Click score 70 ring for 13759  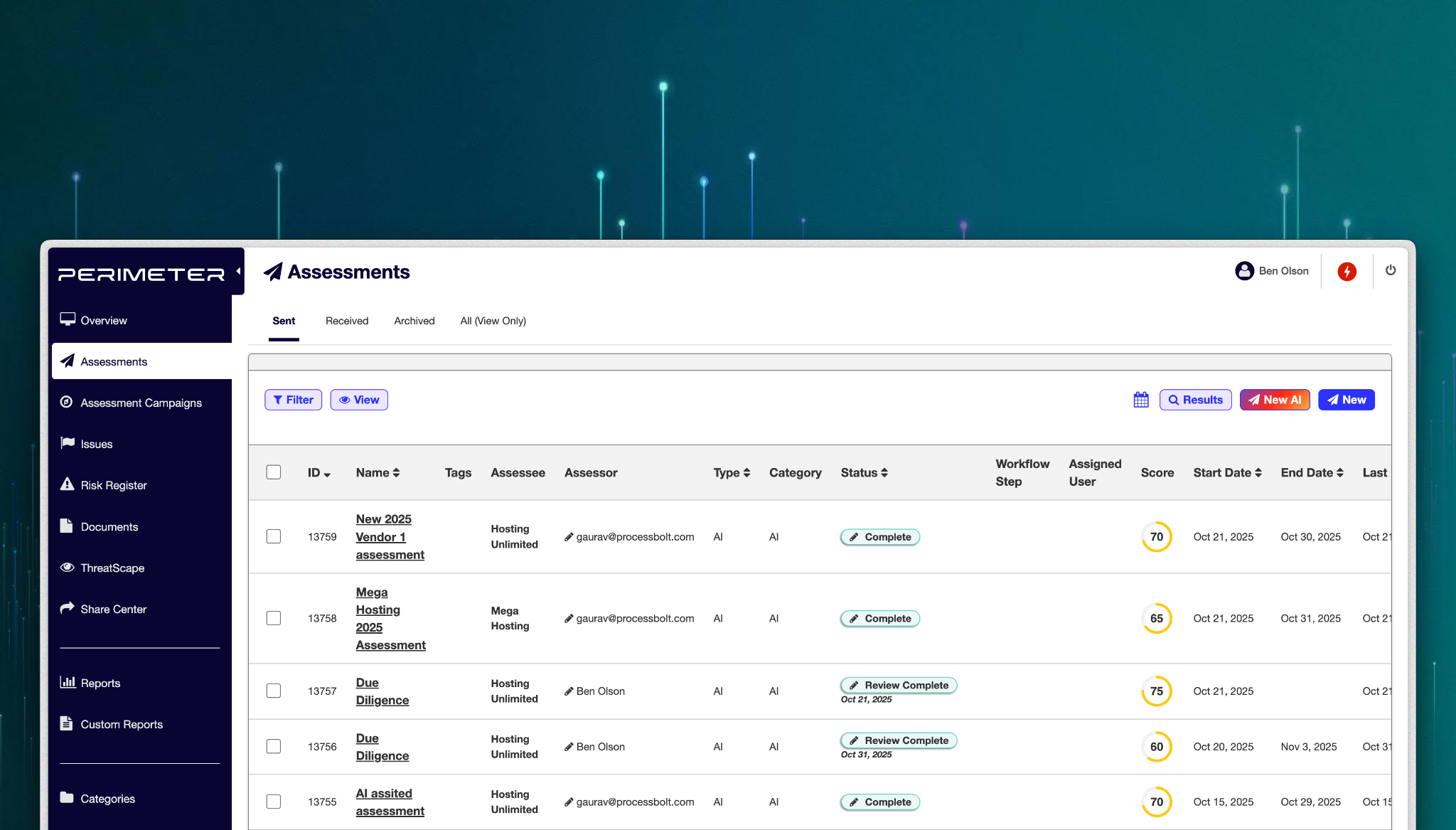click(1157, 537)
